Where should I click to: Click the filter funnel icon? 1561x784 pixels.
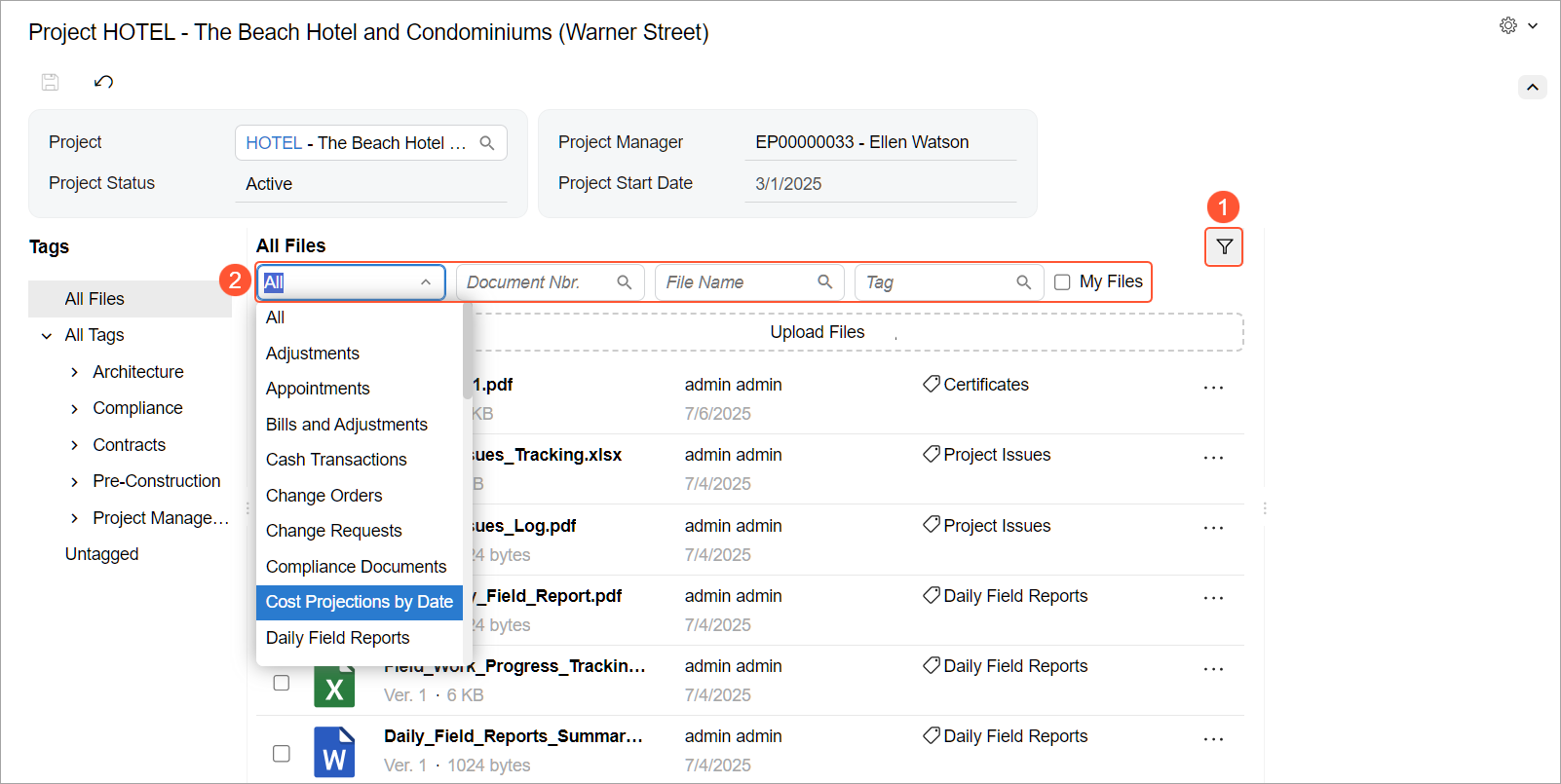(1224, 247)
